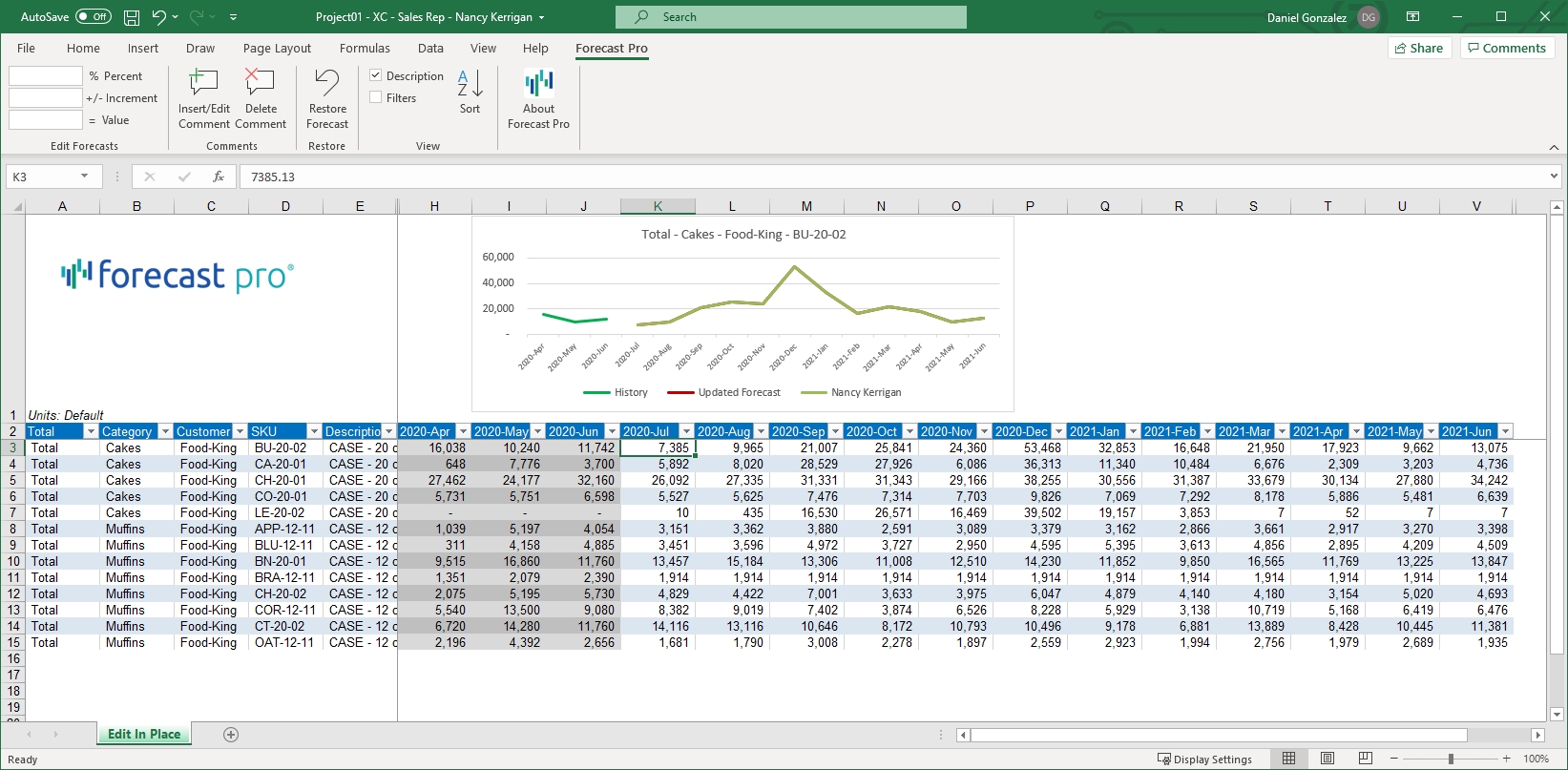Open Category column filter dropdown
Image resolution: width=1568 pixels, height=770 pixels.
(165, 431)
